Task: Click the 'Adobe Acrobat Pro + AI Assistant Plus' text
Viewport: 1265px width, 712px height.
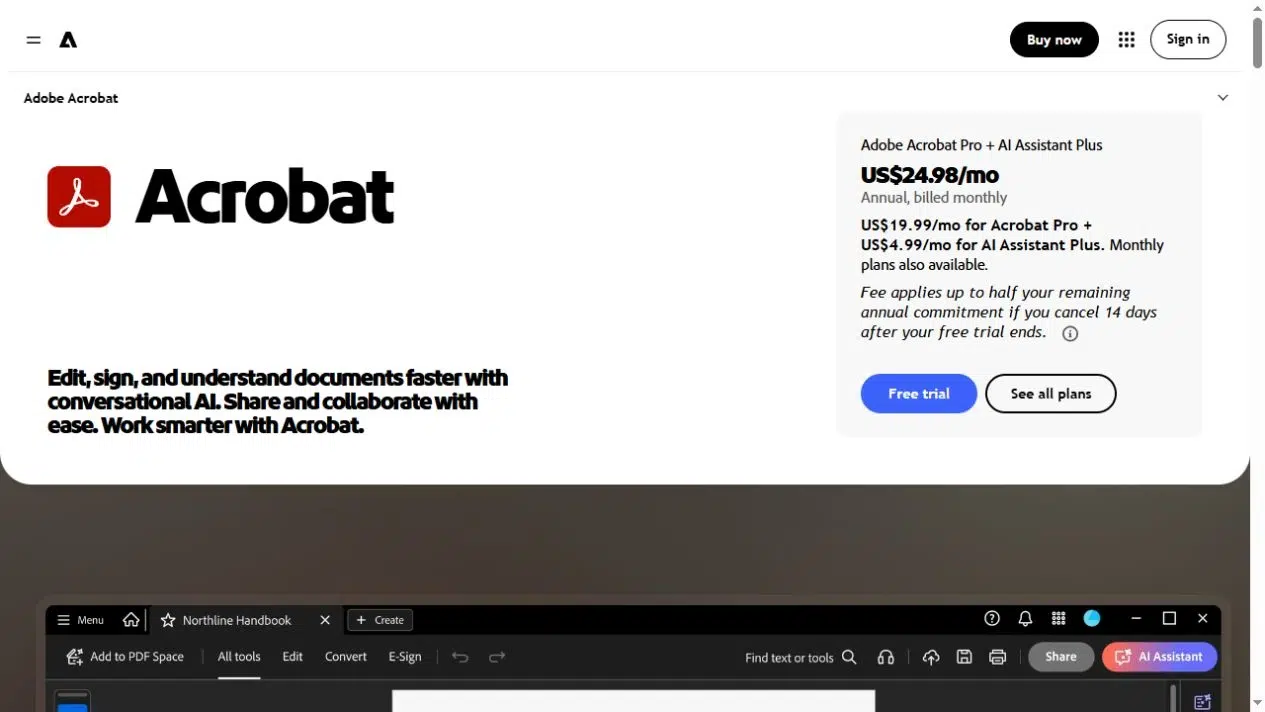Action: (x=981, y=145)
